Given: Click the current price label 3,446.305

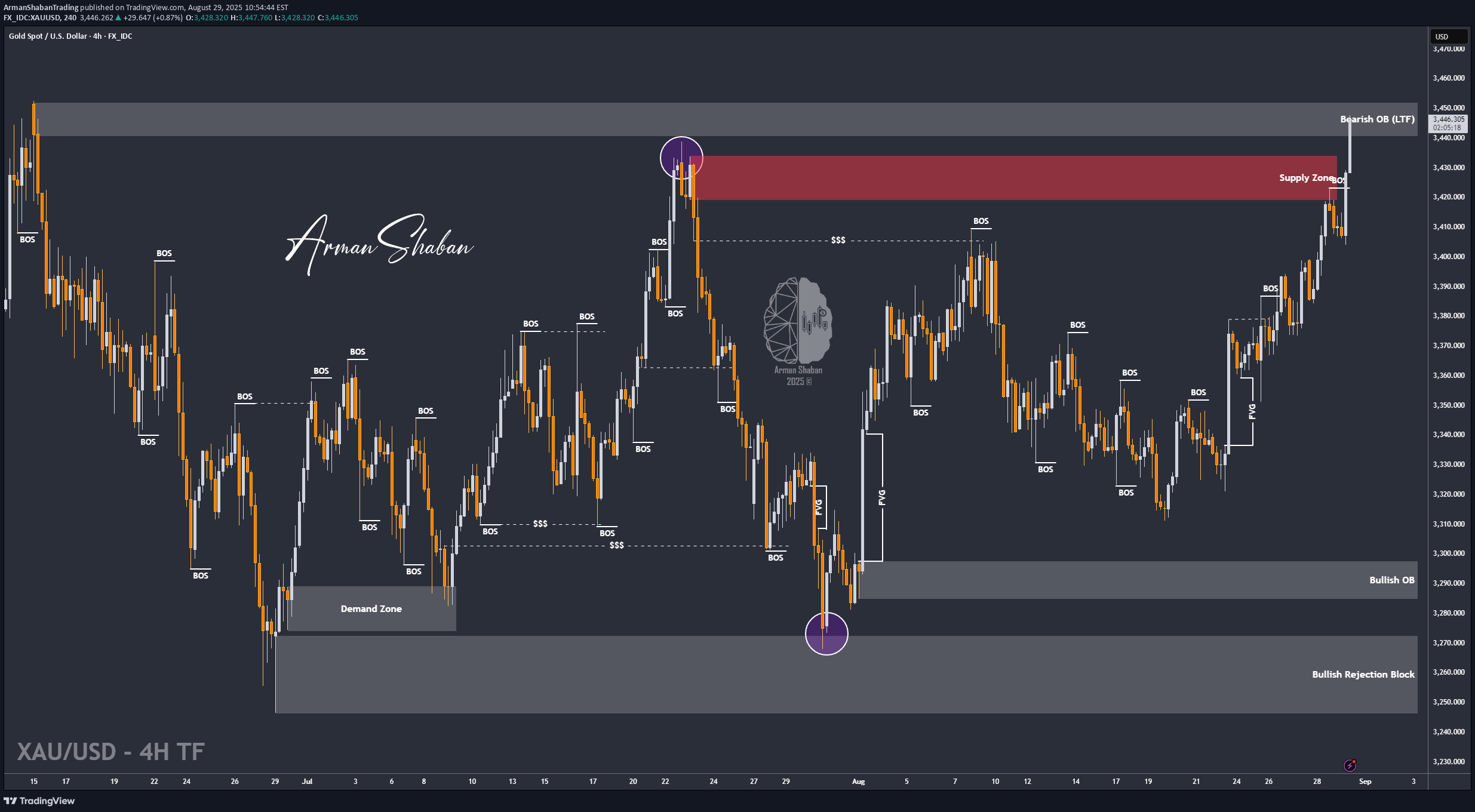Looking at the screenshot, I should coord(1448,119).
